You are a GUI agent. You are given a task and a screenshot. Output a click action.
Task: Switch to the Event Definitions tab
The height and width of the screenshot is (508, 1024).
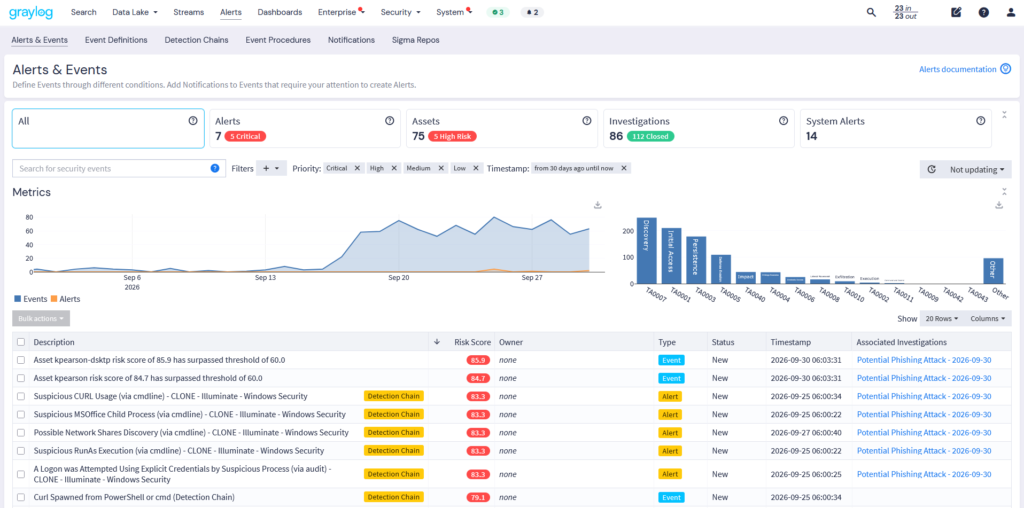tap(116, 40)
